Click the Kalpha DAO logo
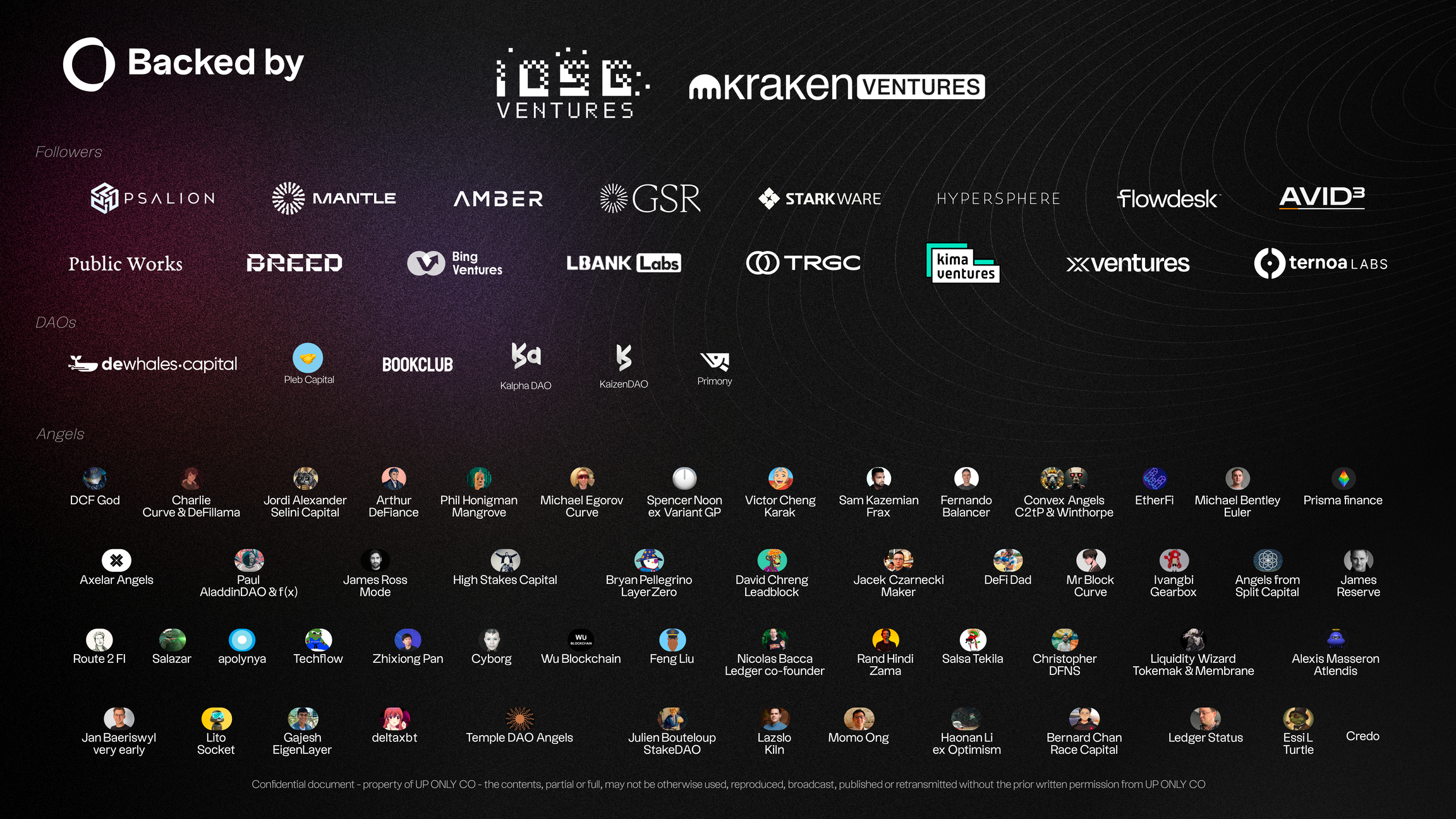 (526, 356)
